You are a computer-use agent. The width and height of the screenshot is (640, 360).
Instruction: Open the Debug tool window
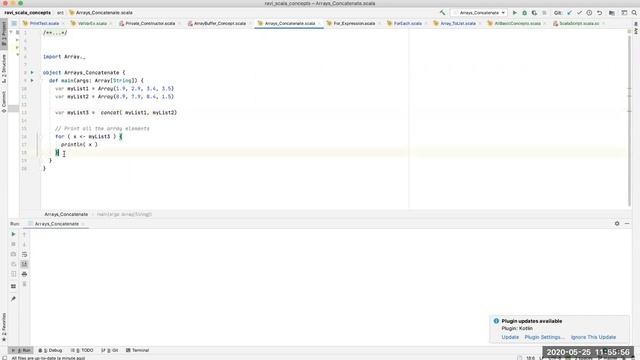50,350
